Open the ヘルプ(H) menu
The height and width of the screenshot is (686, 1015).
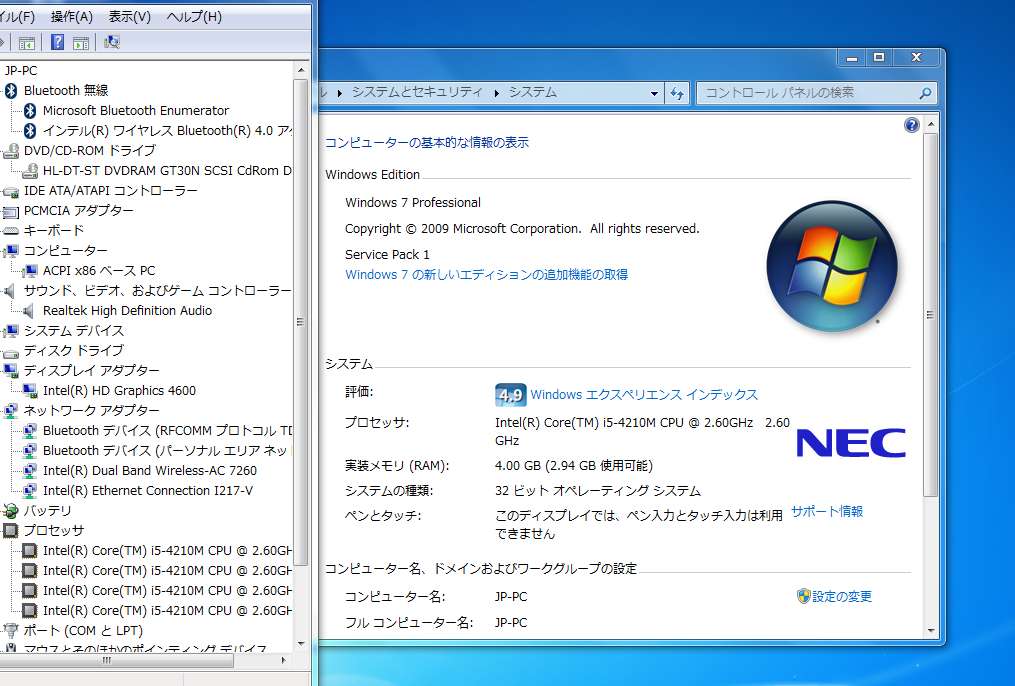(x=194, y=17)
